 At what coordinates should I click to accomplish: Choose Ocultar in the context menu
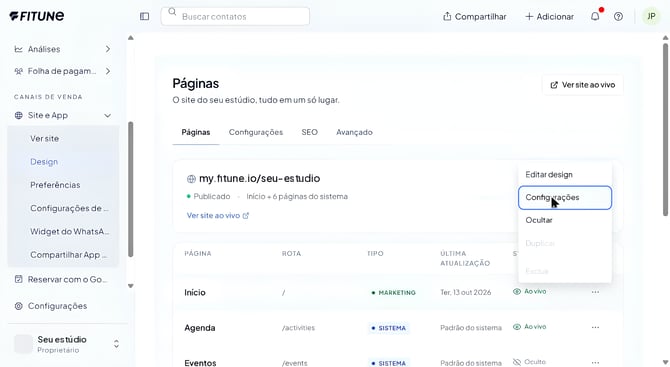coord(565,220)
